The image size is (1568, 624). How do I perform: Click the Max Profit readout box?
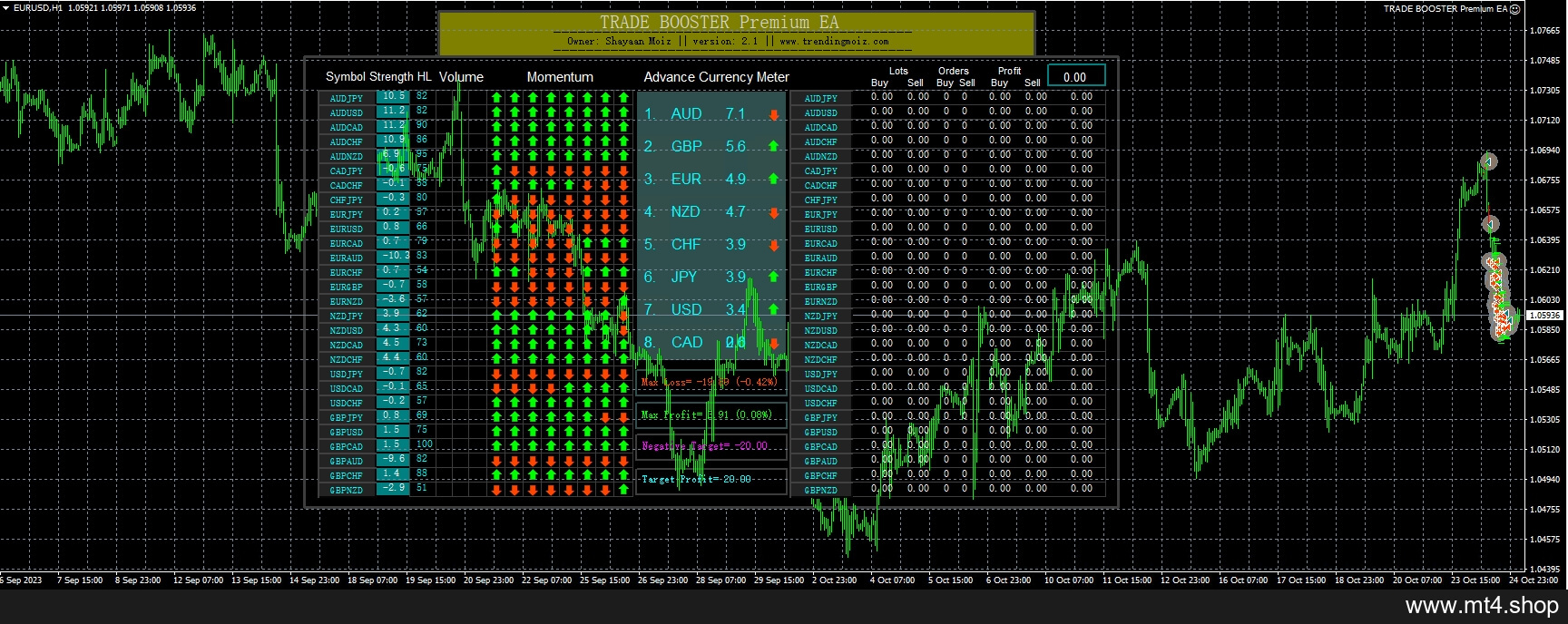pos(711,414)
